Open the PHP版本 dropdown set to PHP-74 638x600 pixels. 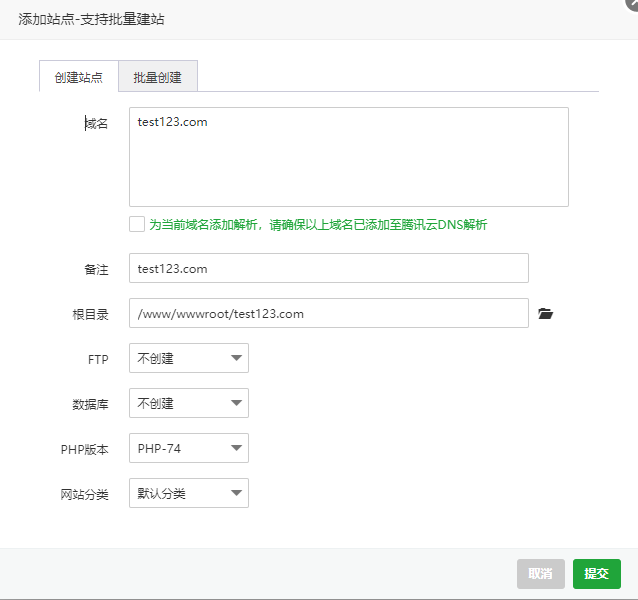click(x=188, y=448)
